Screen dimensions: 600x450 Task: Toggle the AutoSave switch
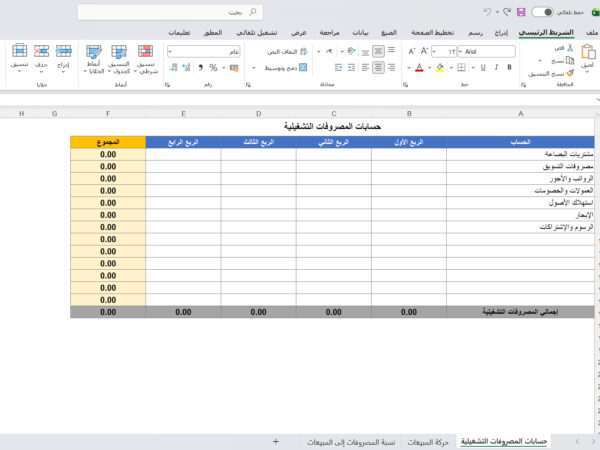(x=543, y=12)
